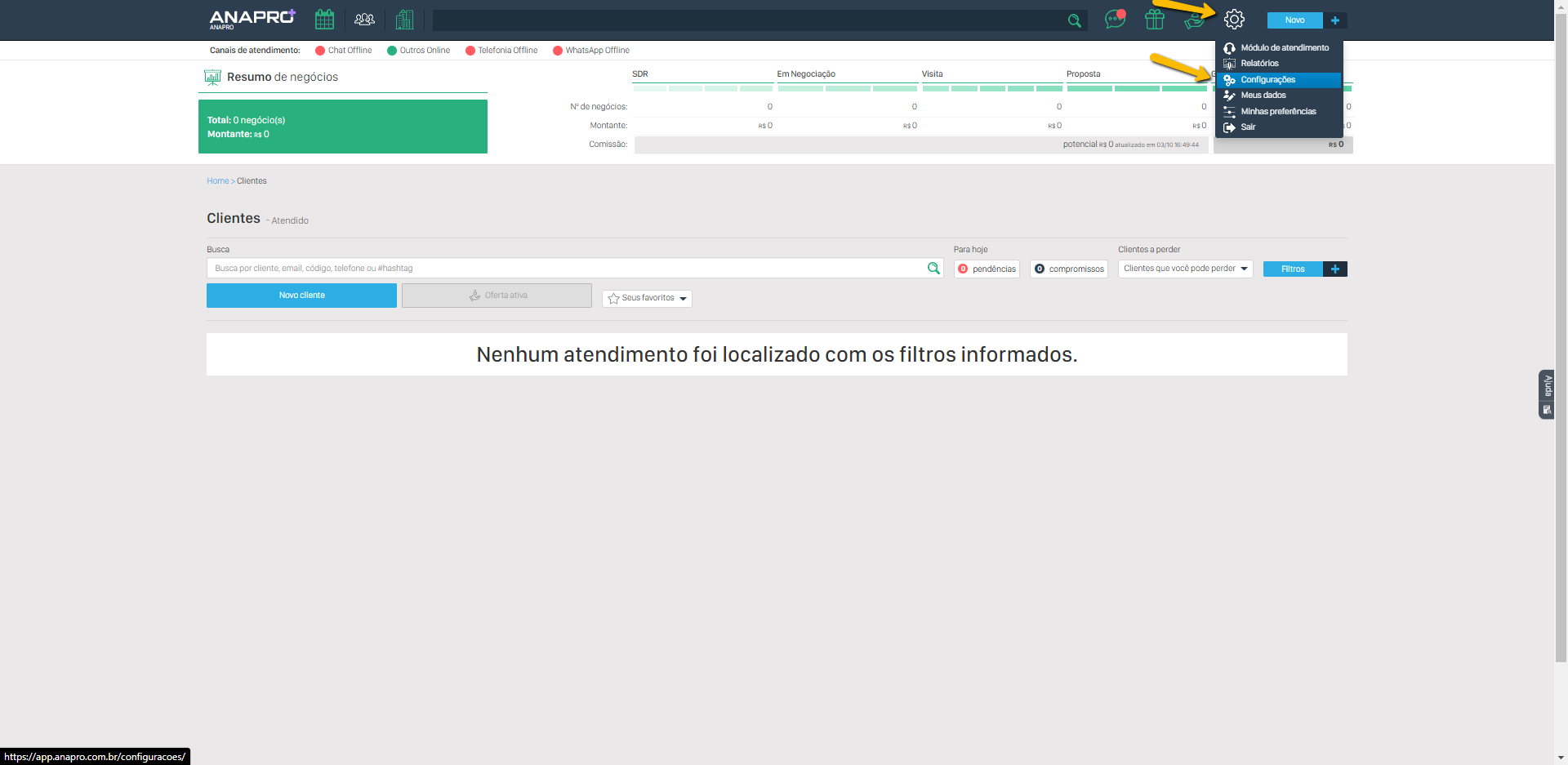Go to Home breadcrumb link
The image size is (1568, 765).
click(x=217, y=181)
